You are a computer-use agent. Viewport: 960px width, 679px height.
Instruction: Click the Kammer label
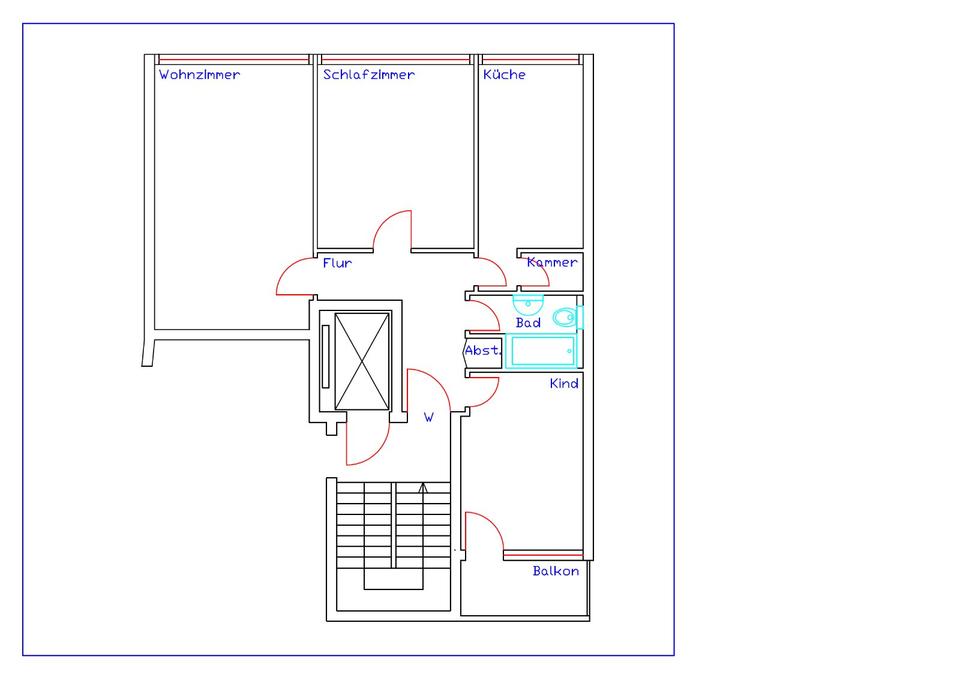(552, 263)
